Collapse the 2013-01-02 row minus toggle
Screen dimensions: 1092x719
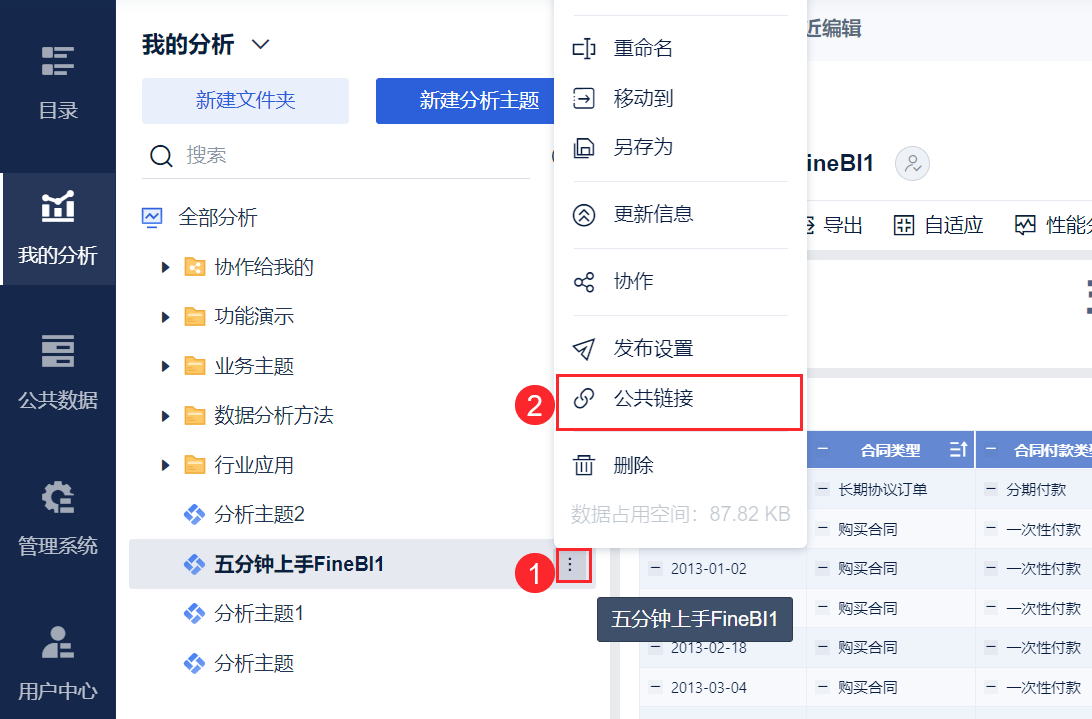click(x=656, y=568)
